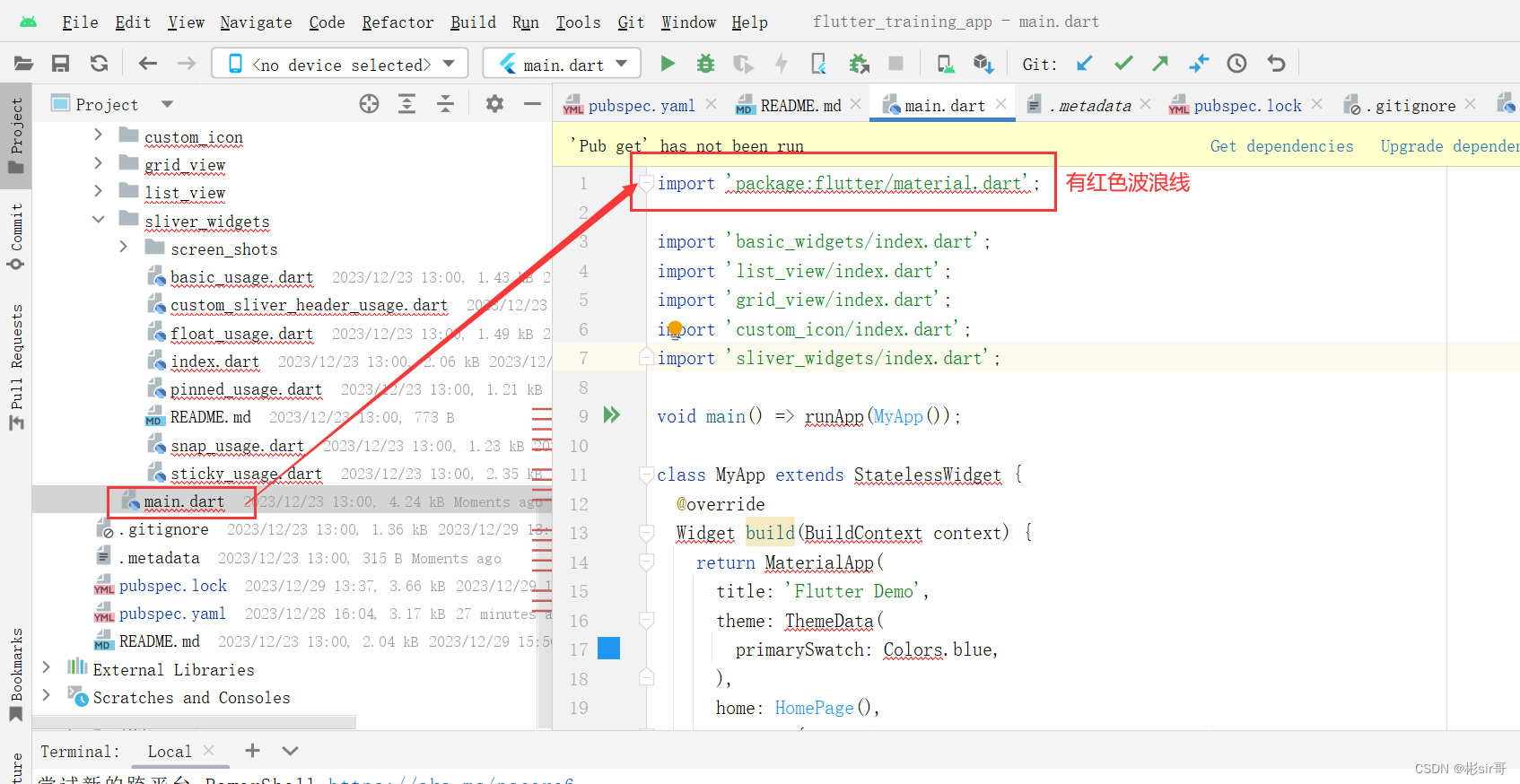Expand Scratches and Consoles node

[47, 695]
